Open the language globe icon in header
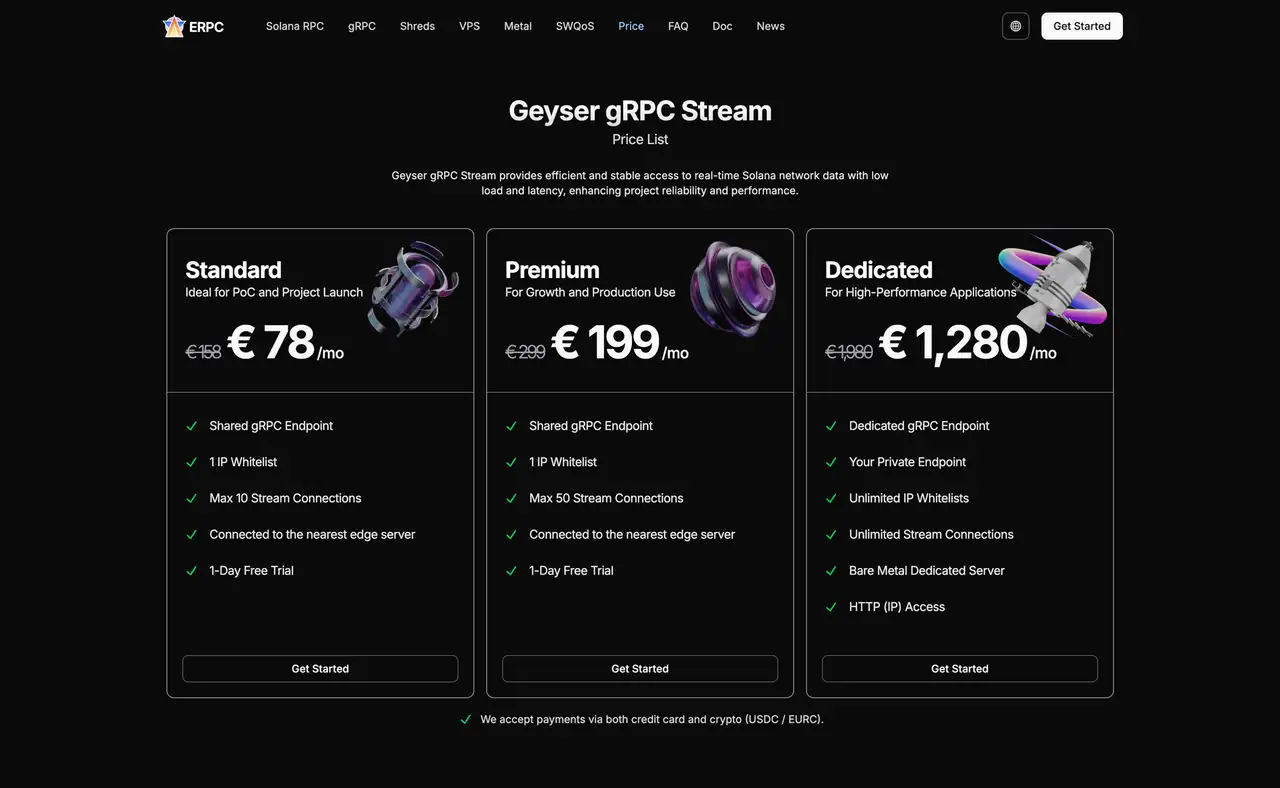The width and height of the screenshot is (1280, 788). pos(1015,25)
